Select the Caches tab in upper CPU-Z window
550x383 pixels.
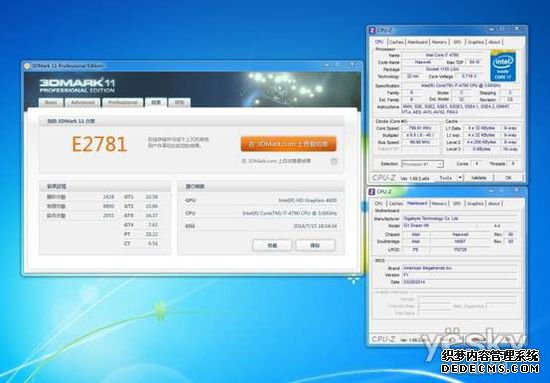[x=396, y=42]
